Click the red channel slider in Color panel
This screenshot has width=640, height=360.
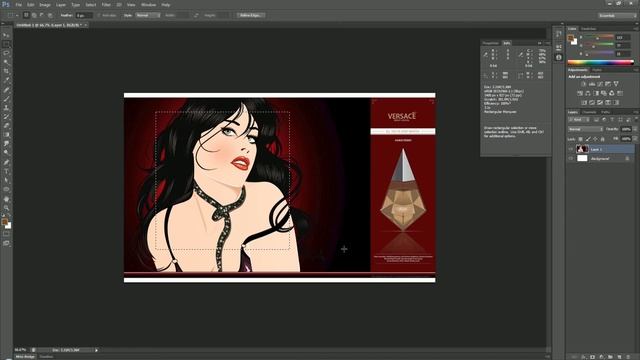click(598, 38)
